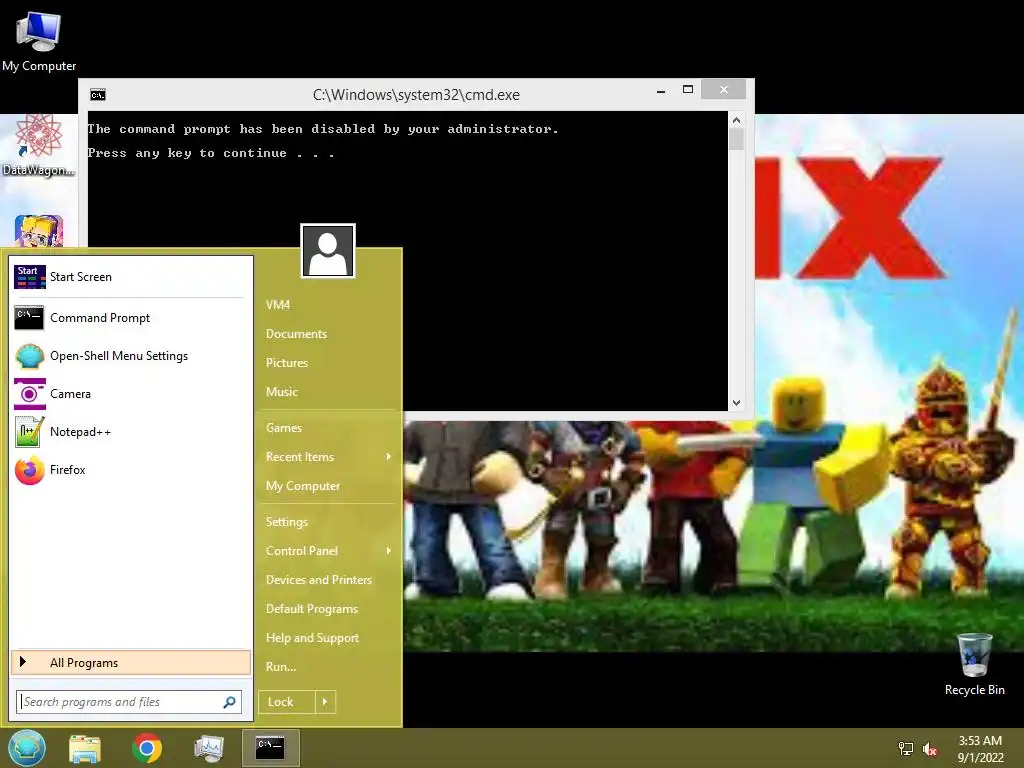Launch Google Chrome from the taskbar
The width and height of the screenshot is (1024, 768).
(x=147, y=748)
